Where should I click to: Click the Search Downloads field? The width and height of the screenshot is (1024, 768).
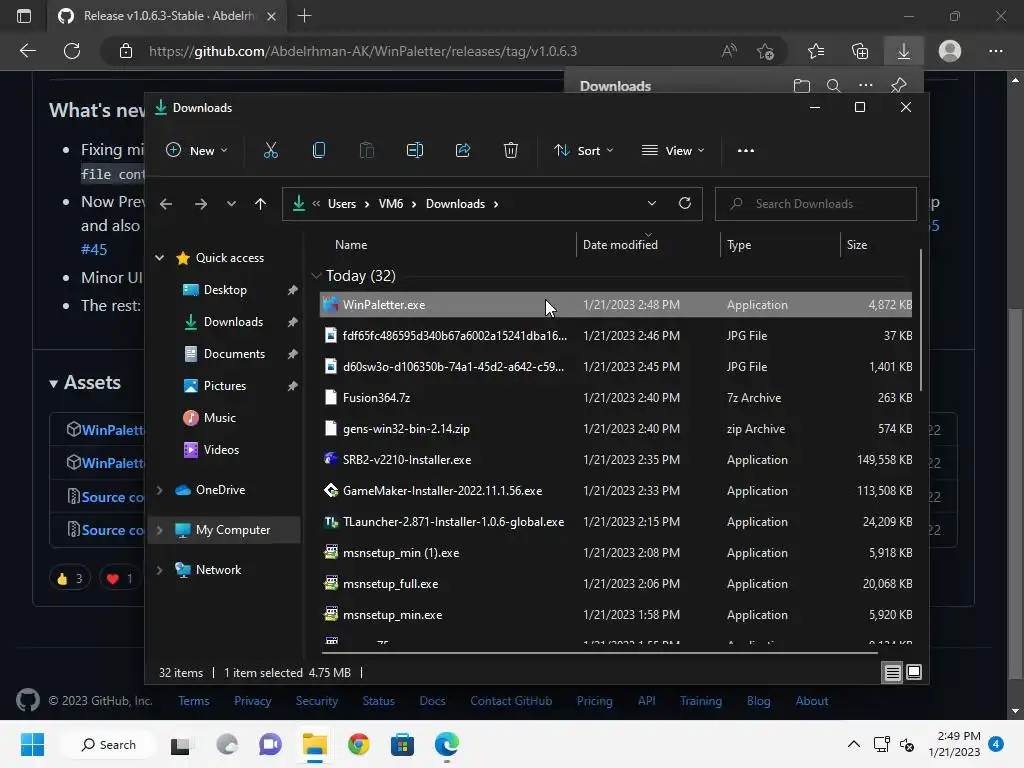(x=816, y=204)
